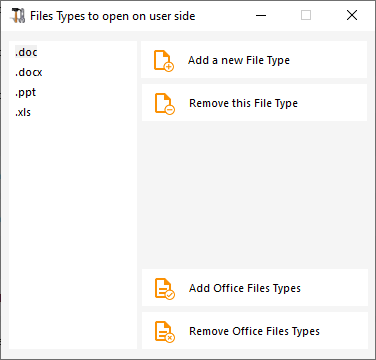Choose the .ppt file type row
This screenshot has height=360, width=376.
point(25,92)
